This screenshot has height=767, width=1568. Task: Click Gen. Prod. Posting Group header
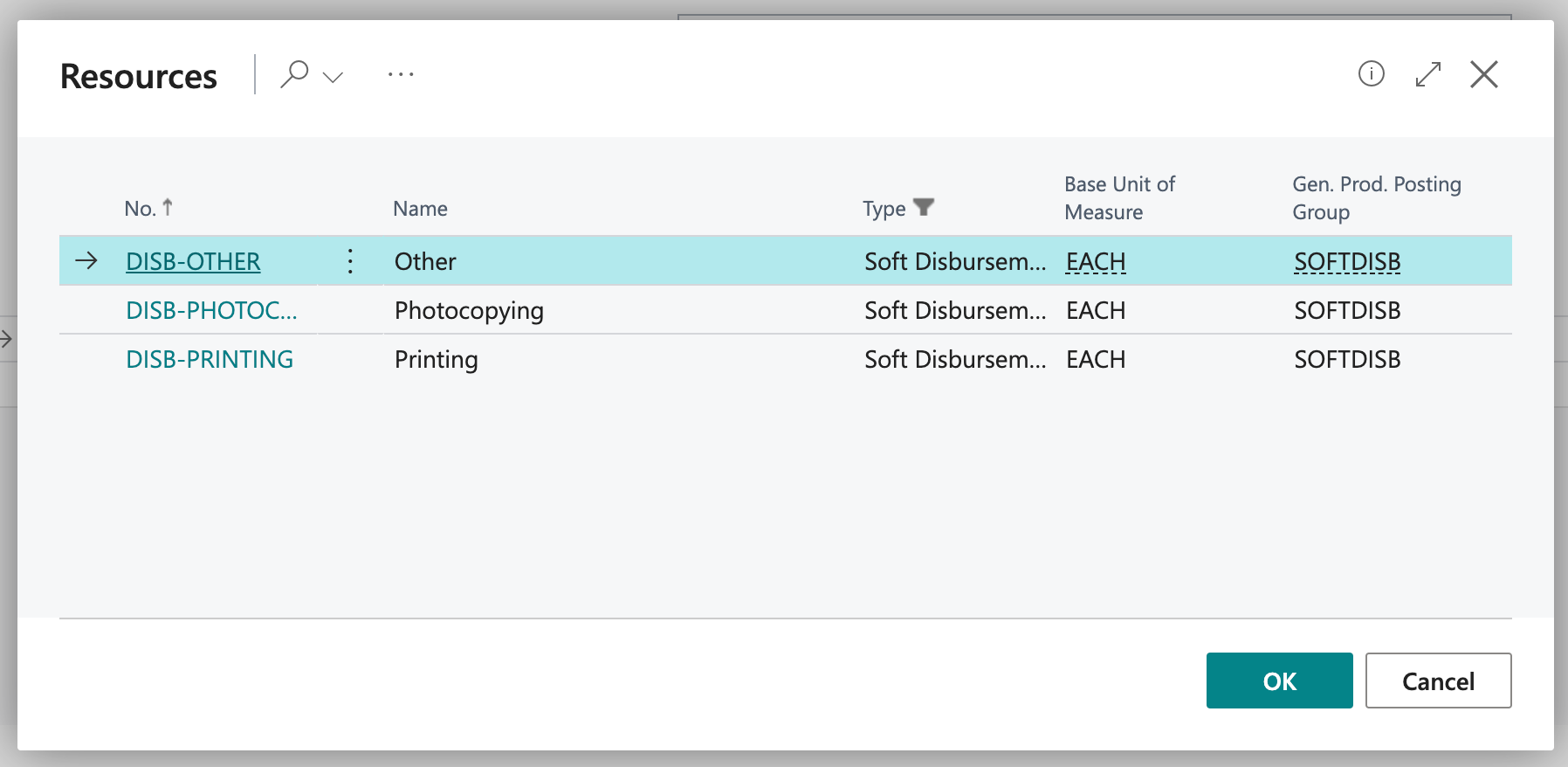[1376, 198]
